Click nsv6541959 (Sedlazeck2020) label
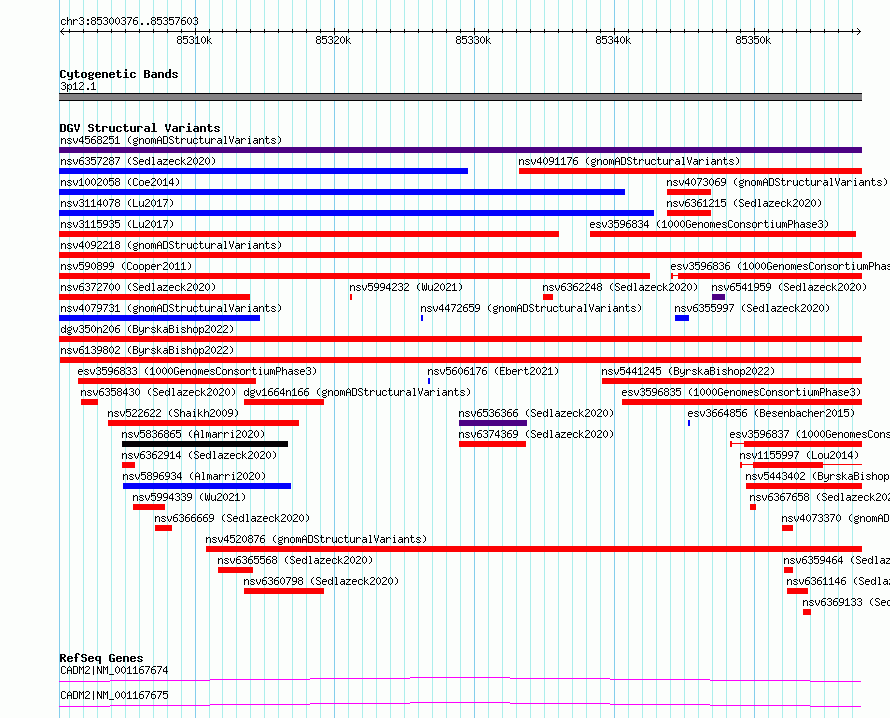Image resolution: width=890 pixels, height=718 pixels. 789,287
